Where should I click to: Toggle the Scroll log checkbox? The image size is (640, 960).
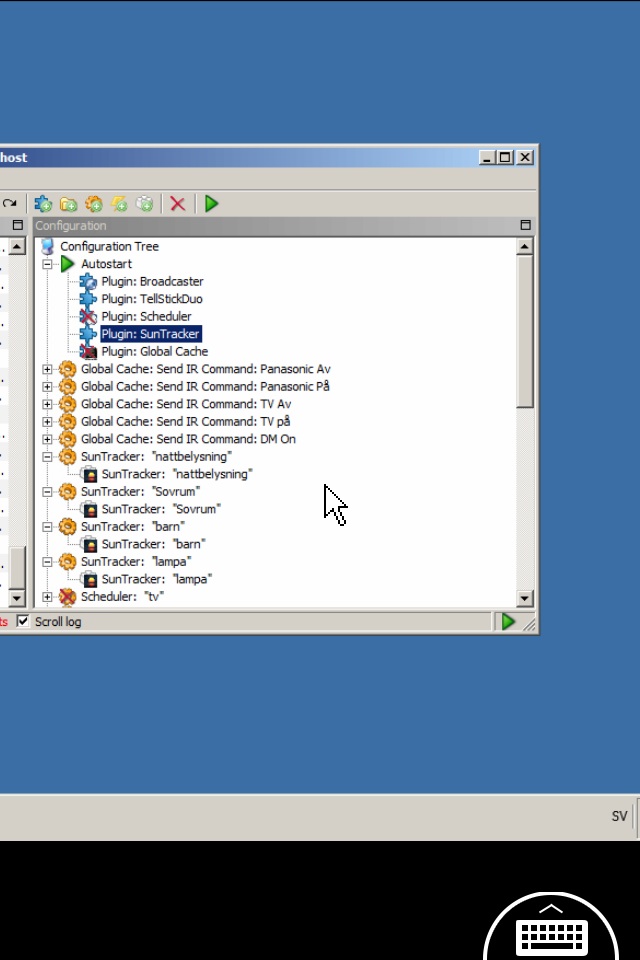(23, 621)
